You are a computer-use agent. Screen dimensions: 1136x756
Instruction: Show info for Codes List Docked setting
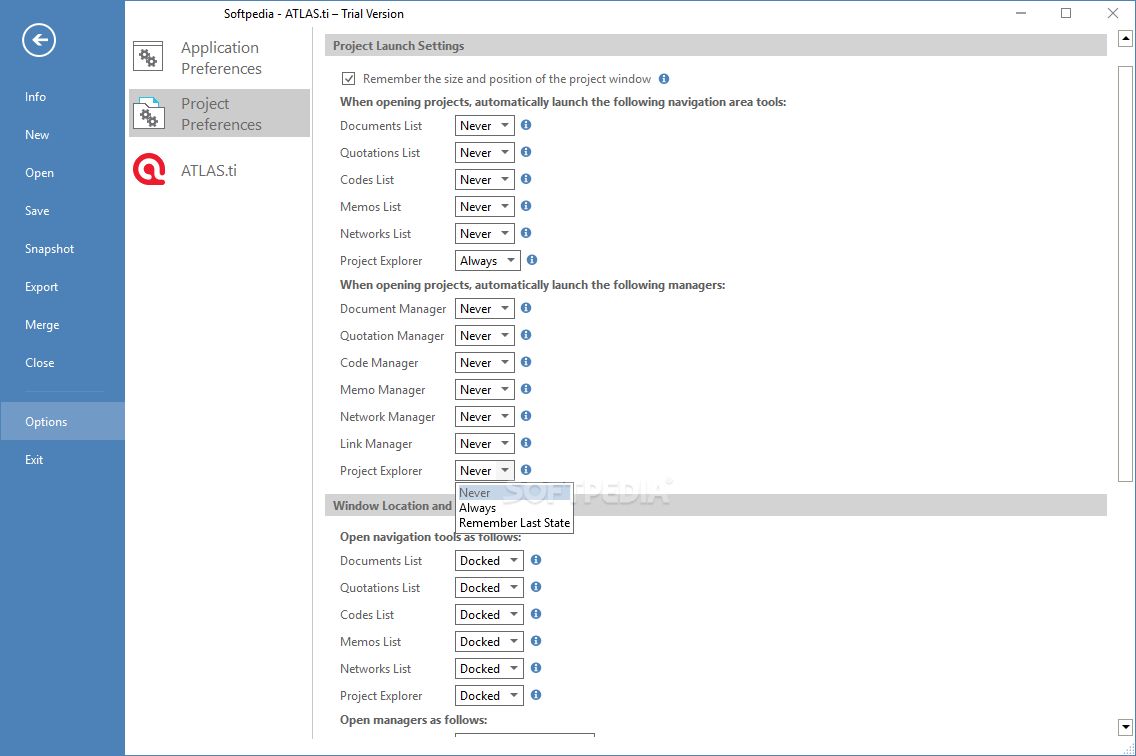[536, 614]
